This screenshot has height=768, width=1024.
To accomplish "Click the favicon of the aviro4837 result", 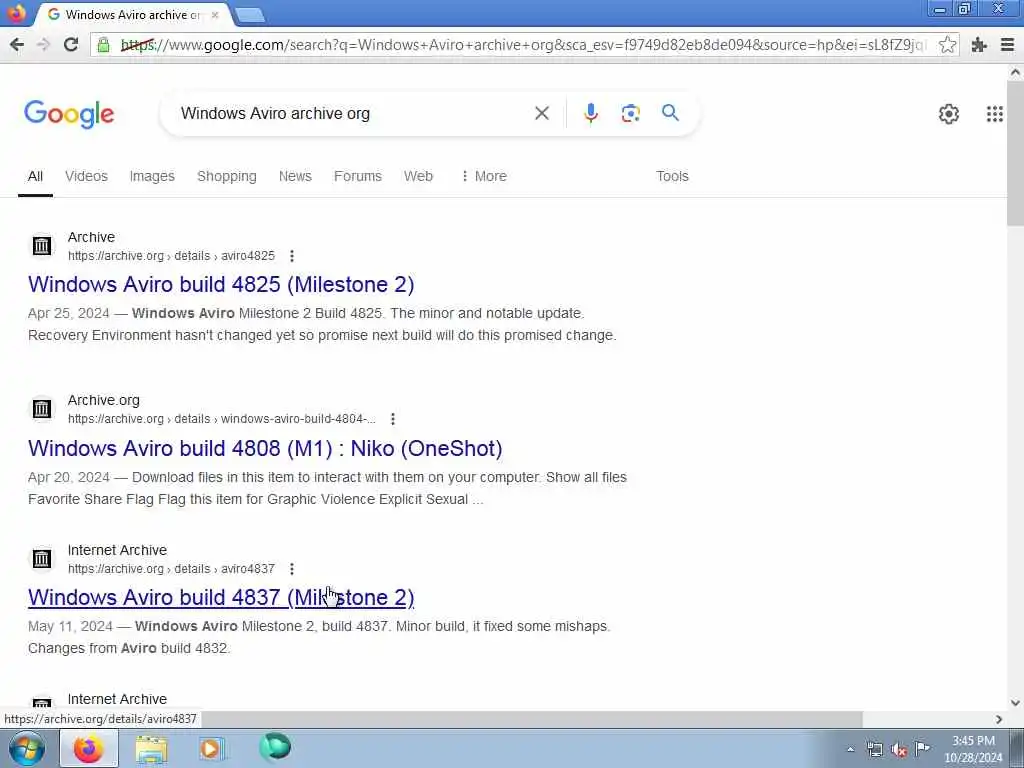I will (x=42, y=559).
